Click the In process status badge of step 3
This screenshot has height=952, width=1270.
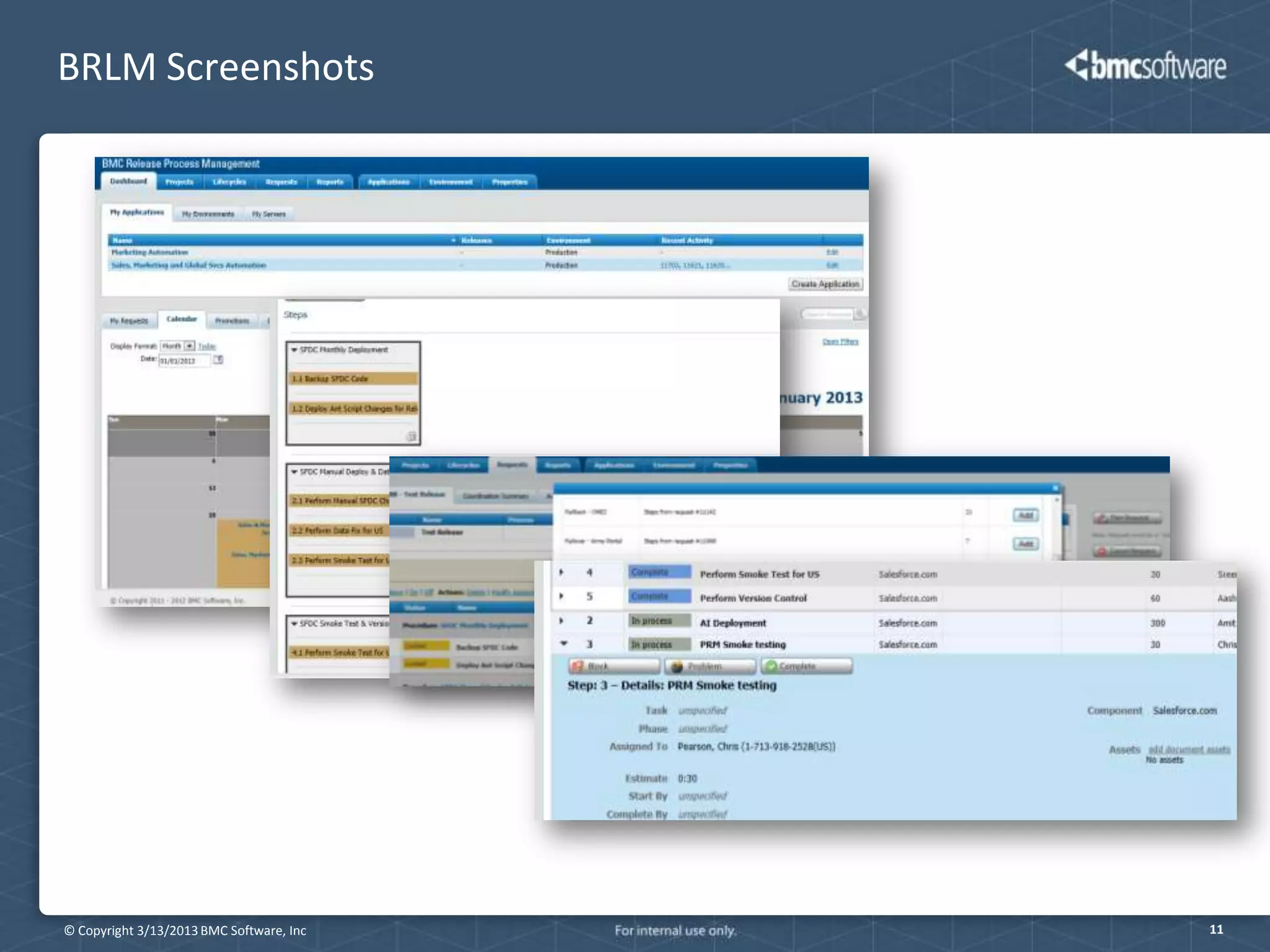[659, 645]
